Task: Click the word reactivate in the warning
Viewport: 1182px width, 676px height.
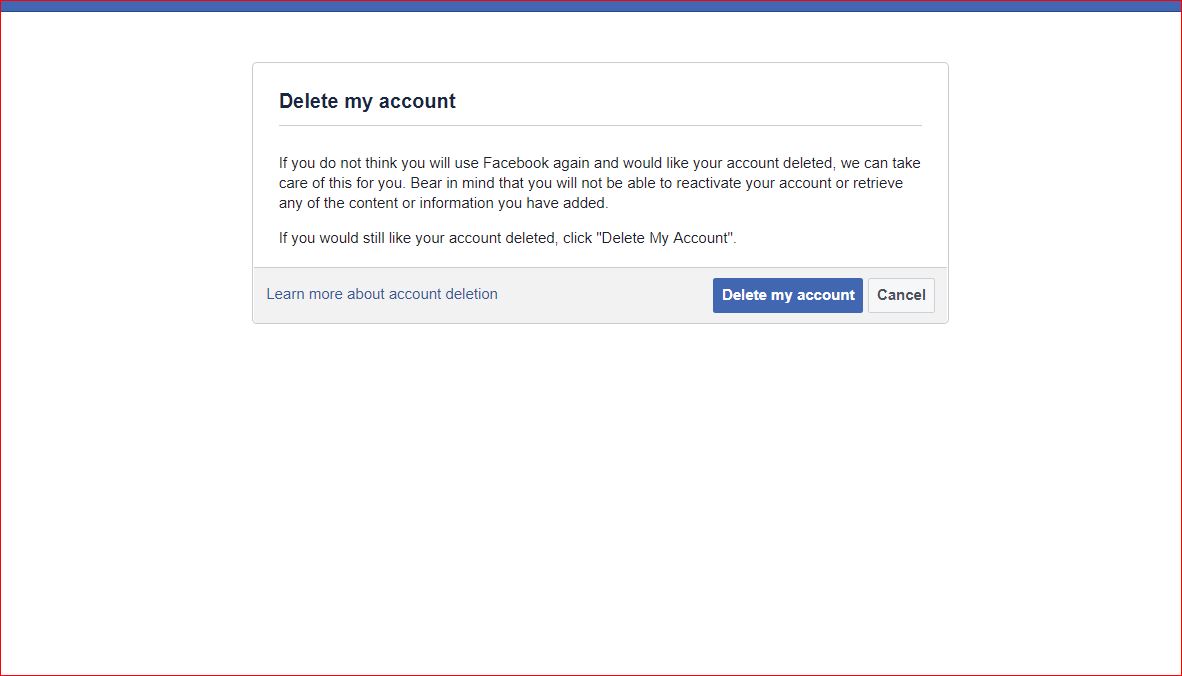Action: click(701, 183)
